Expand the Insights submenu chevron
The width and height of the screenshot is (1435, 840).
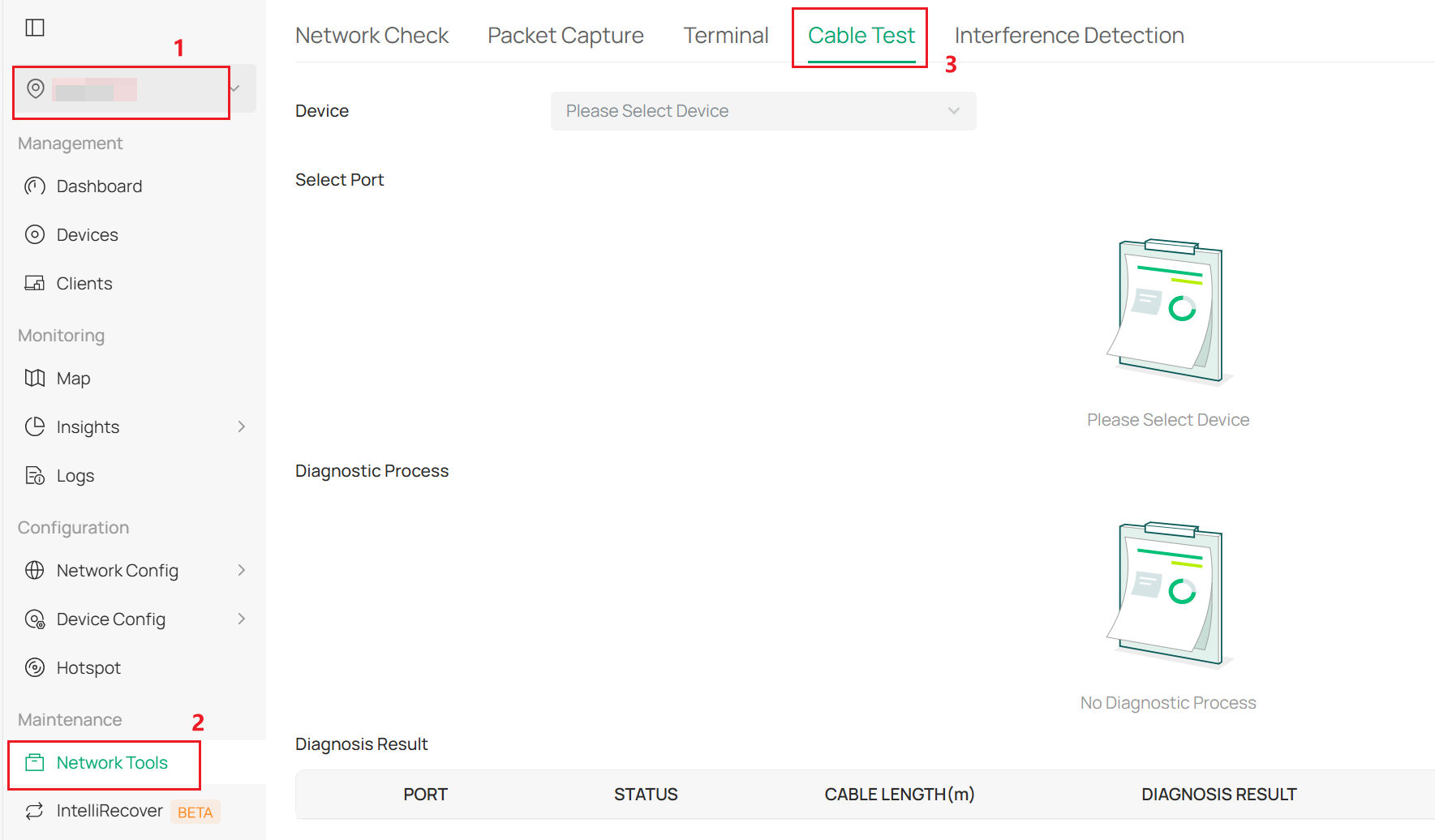pyautogui.click(x=241, y=426)
